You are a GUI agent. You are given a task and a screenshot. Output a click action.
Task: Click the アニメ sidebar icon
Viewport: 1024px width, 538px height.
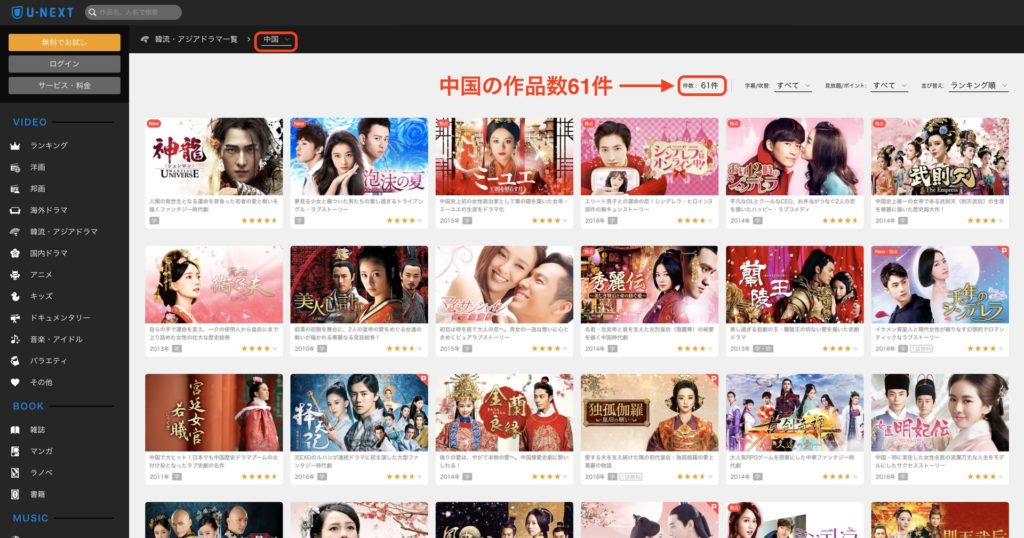pos(15,275)
